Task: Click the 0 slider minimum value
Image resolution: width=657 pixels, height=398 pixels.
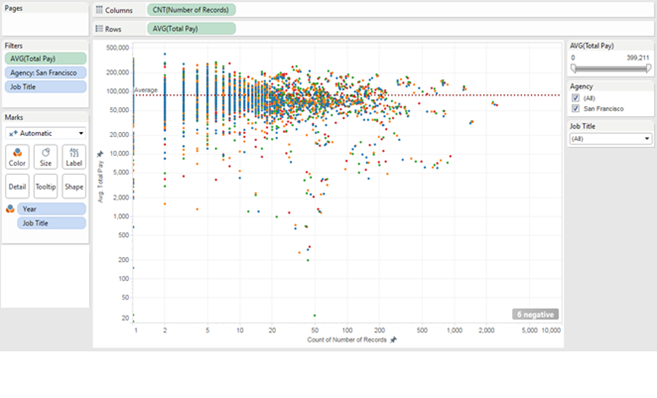Action: pyautogui.click(x=573, y=58)
